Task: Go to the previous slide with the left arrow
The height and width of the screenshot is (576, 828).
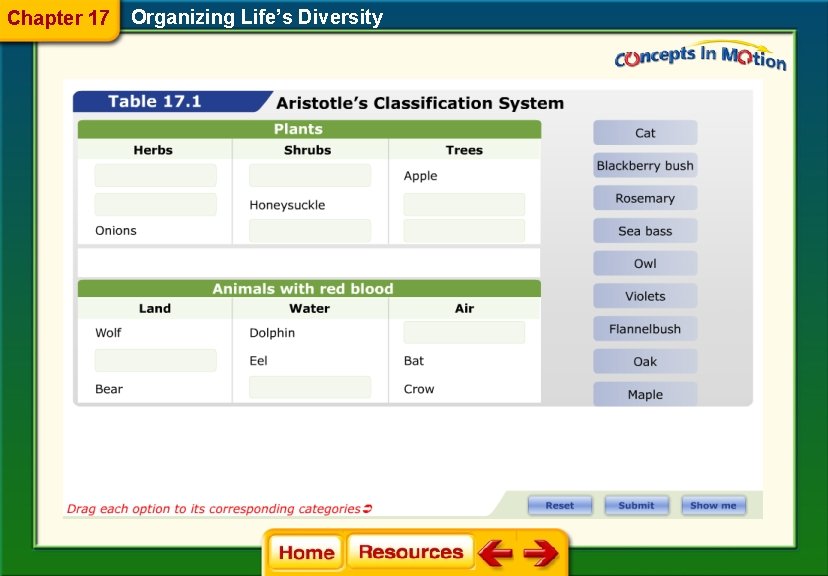Action: 495,552
